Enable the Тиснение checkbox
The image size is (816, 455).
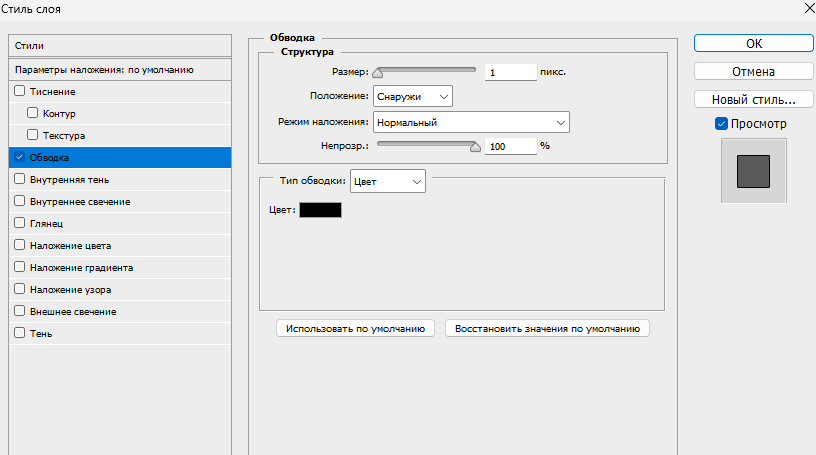(19, 92)
